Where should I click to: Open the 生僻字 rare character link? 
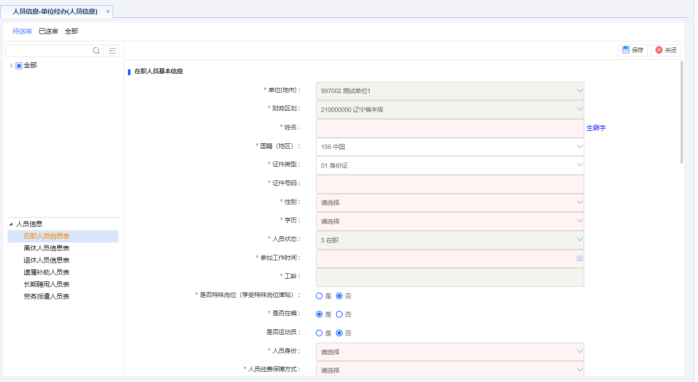(x=596, y=128)
